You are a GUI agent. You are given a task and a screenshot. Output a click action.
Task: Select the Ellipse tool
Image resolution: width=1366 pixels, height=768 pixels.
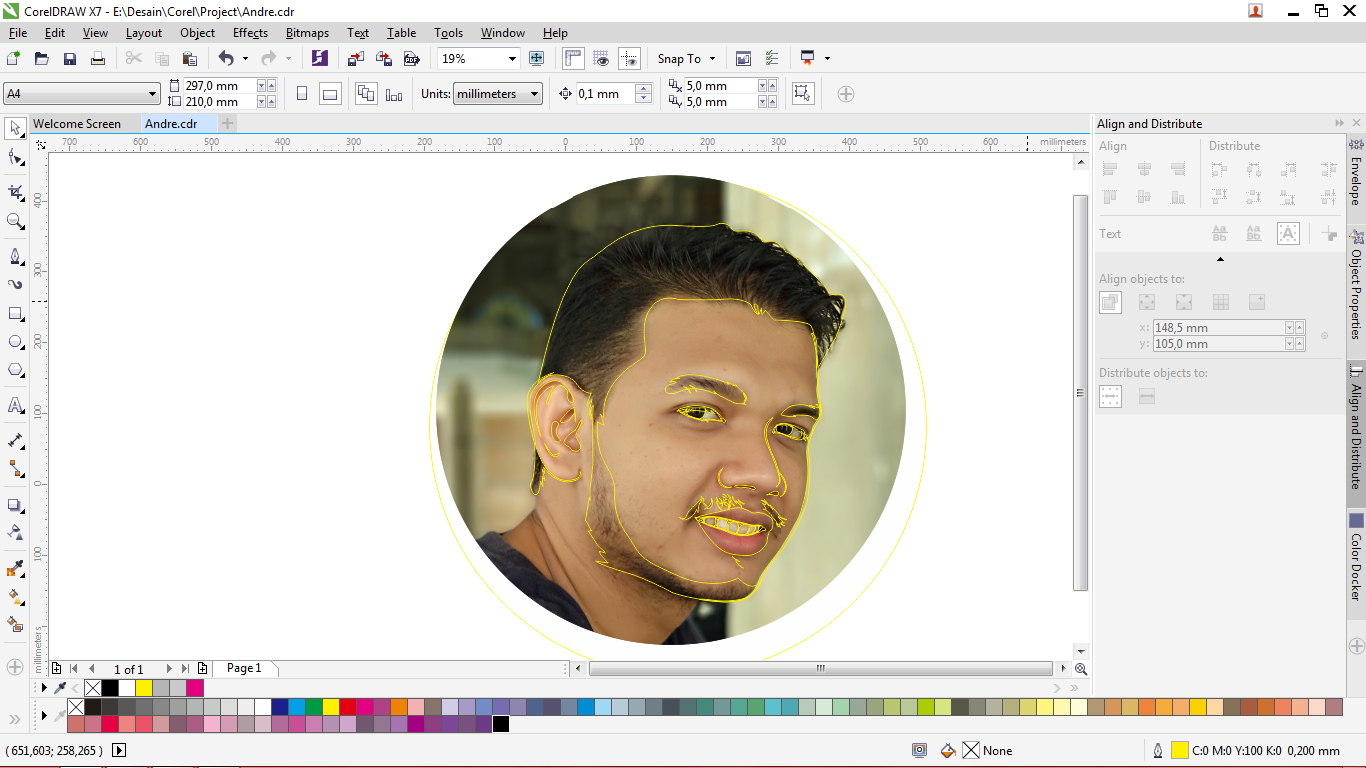click(x=15, y=341)
